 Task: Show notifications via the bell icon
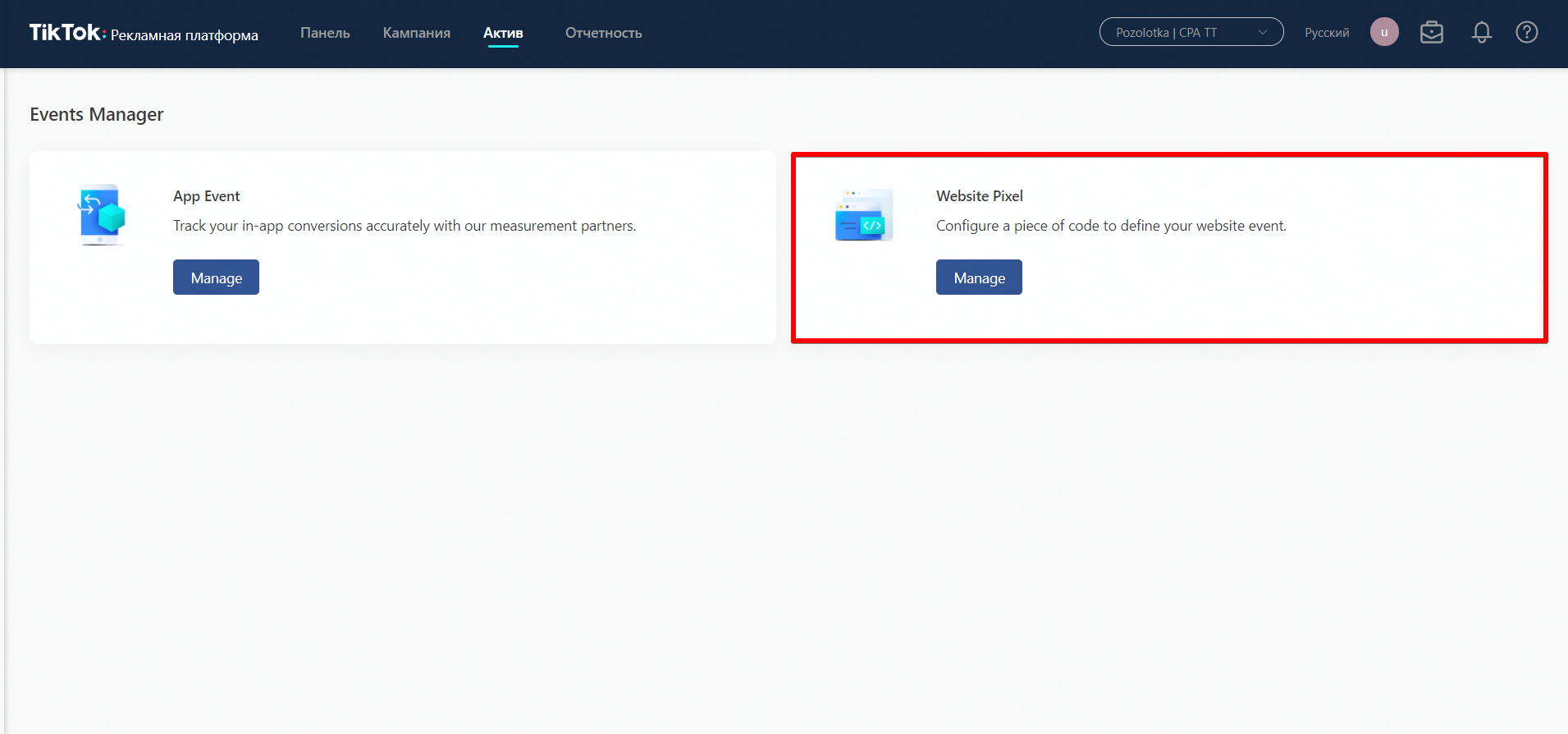point(1481,33)
